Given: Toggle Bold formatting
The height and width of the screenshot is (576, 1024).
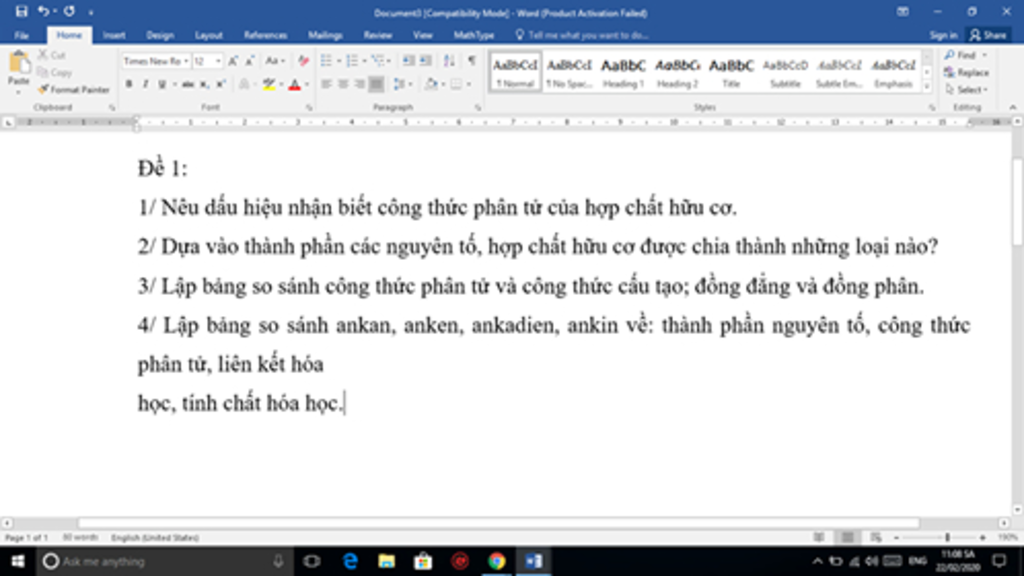Looking at the screenshot, I should 129,84.
